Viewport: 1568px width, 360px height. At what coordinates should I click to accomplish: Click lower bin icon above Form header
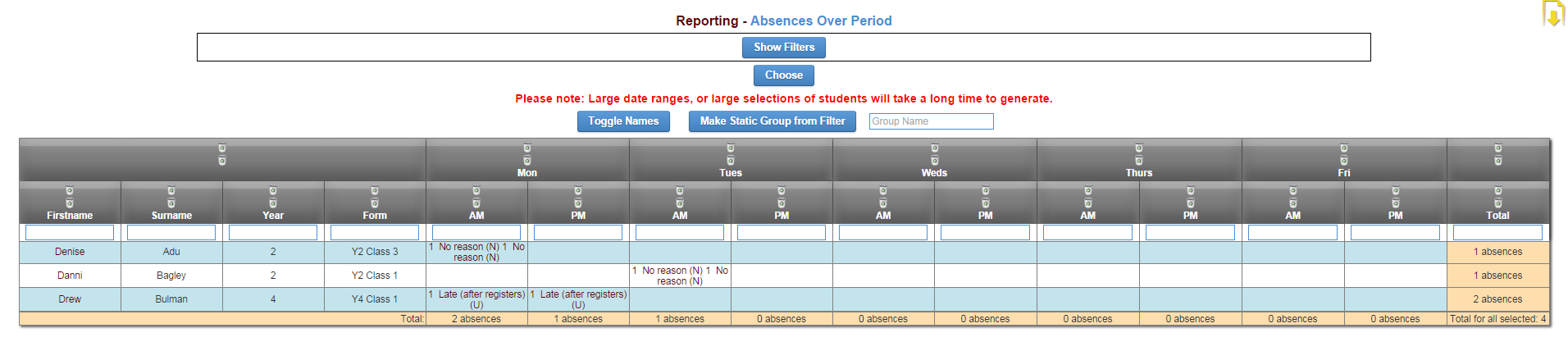click(x=375, y=203)
